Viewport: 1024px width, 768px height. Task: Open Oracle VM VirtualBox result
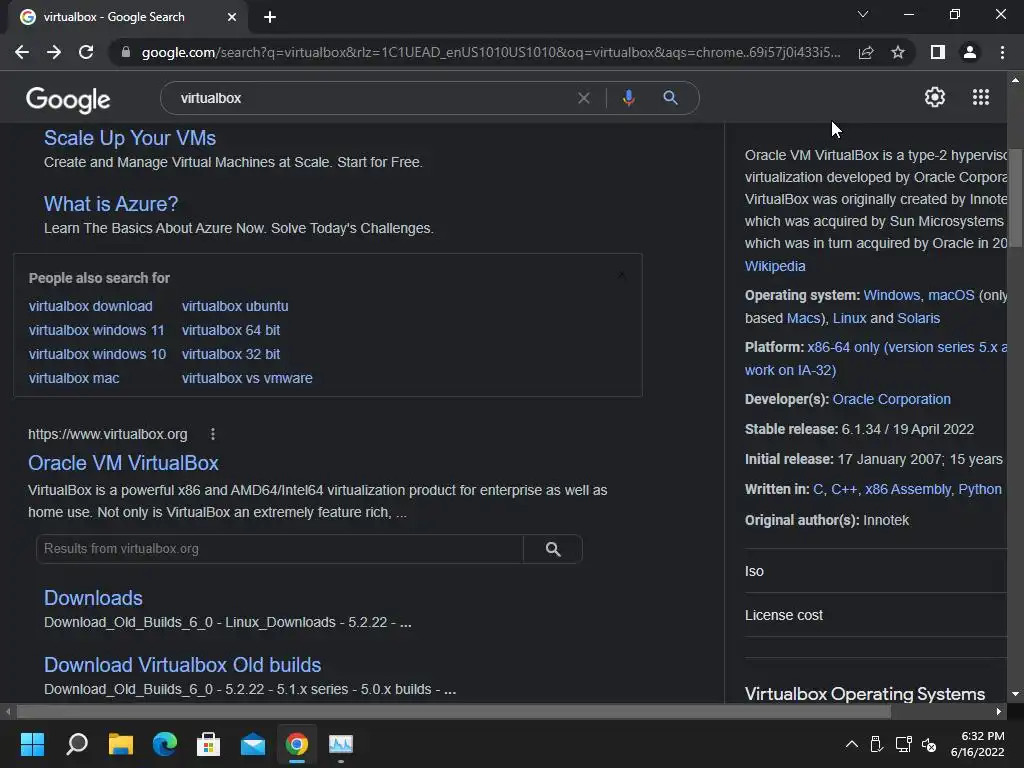point(123,463)
